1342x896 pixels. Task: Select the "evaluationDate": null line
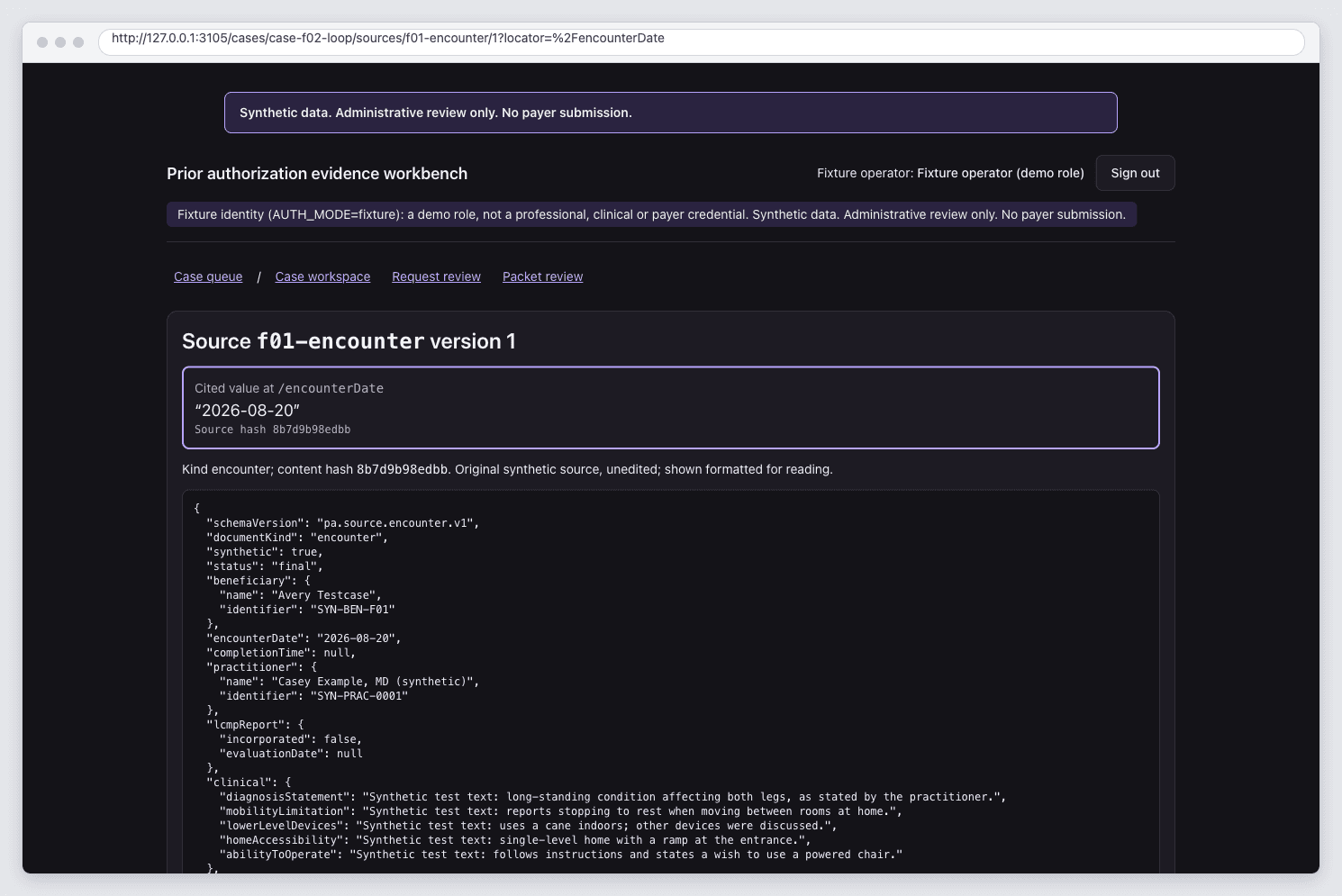291,754
